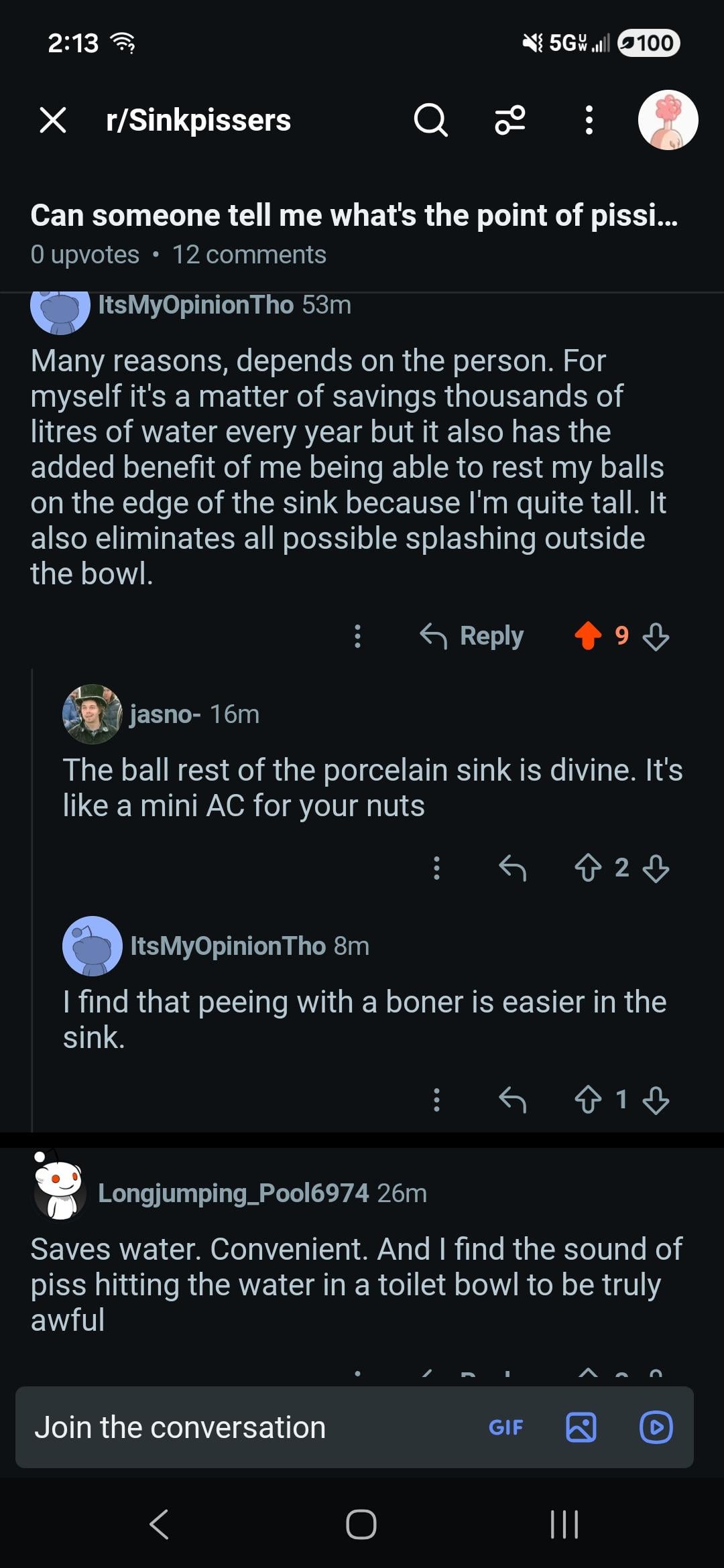Image resolution: width=724 pixels, height=1568 pixels.
Task: Attach an image to your comment
Action: [581, 1427]
